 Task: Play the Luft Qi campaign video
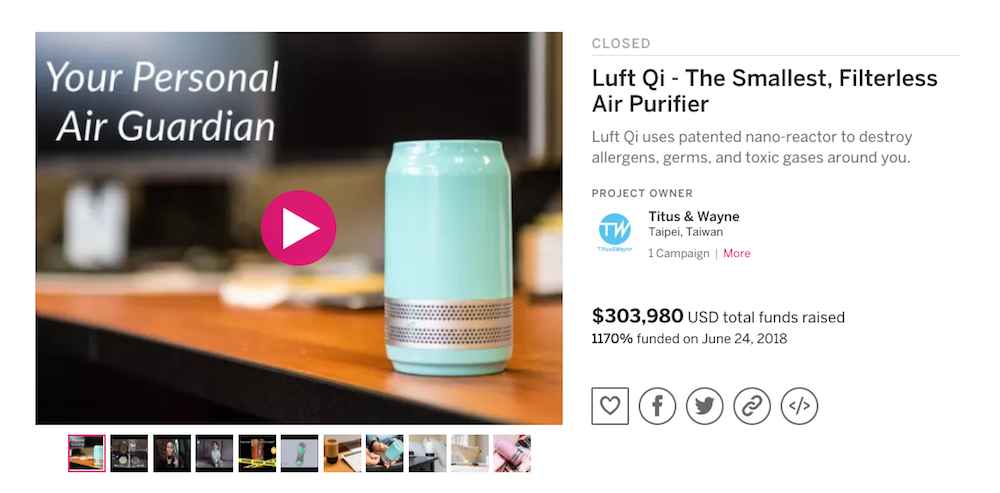point(298,228)
